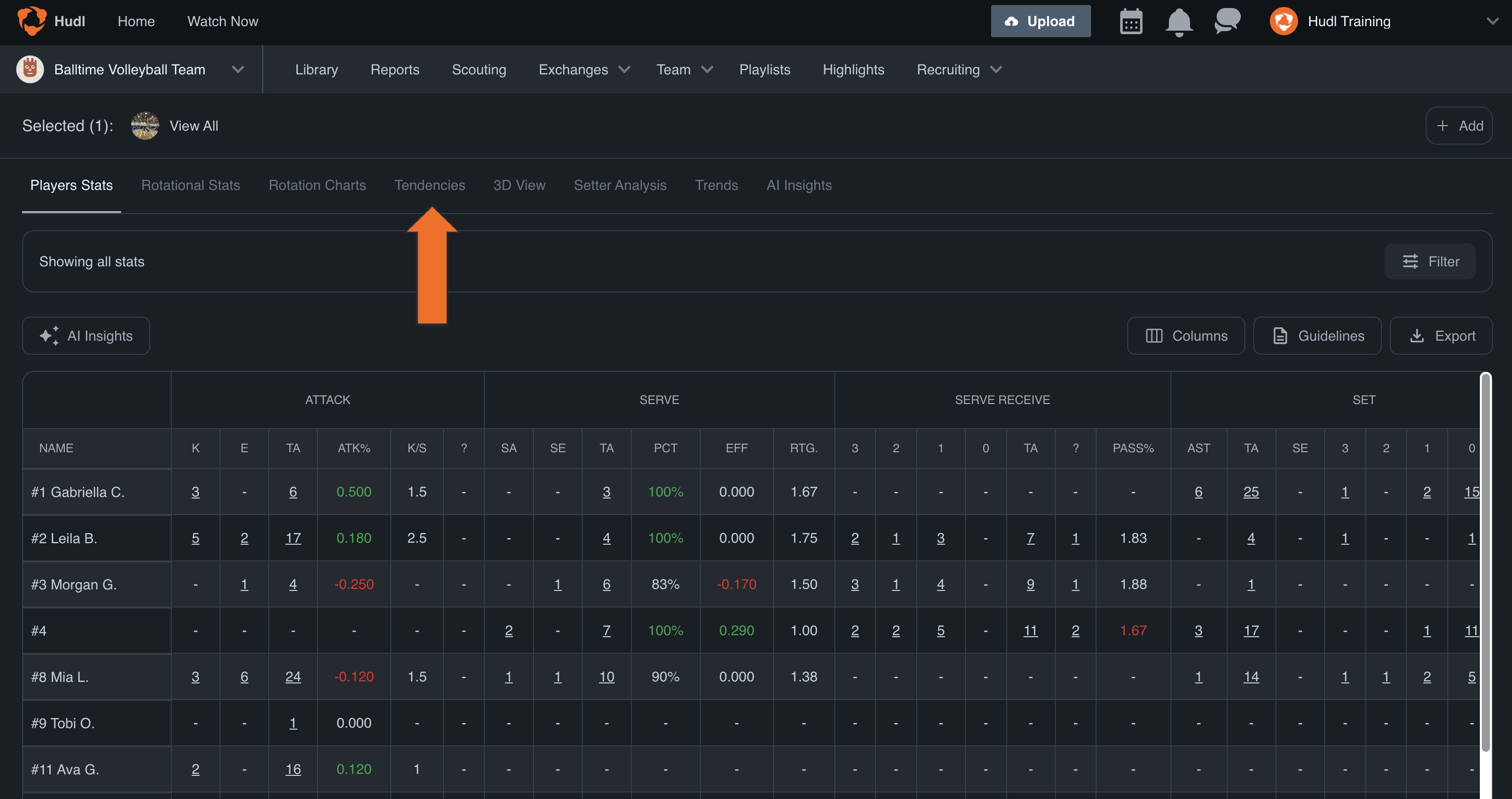1512x799 pixels.
Task: Click the ATK% column header
Action: (x=354, y=448)
